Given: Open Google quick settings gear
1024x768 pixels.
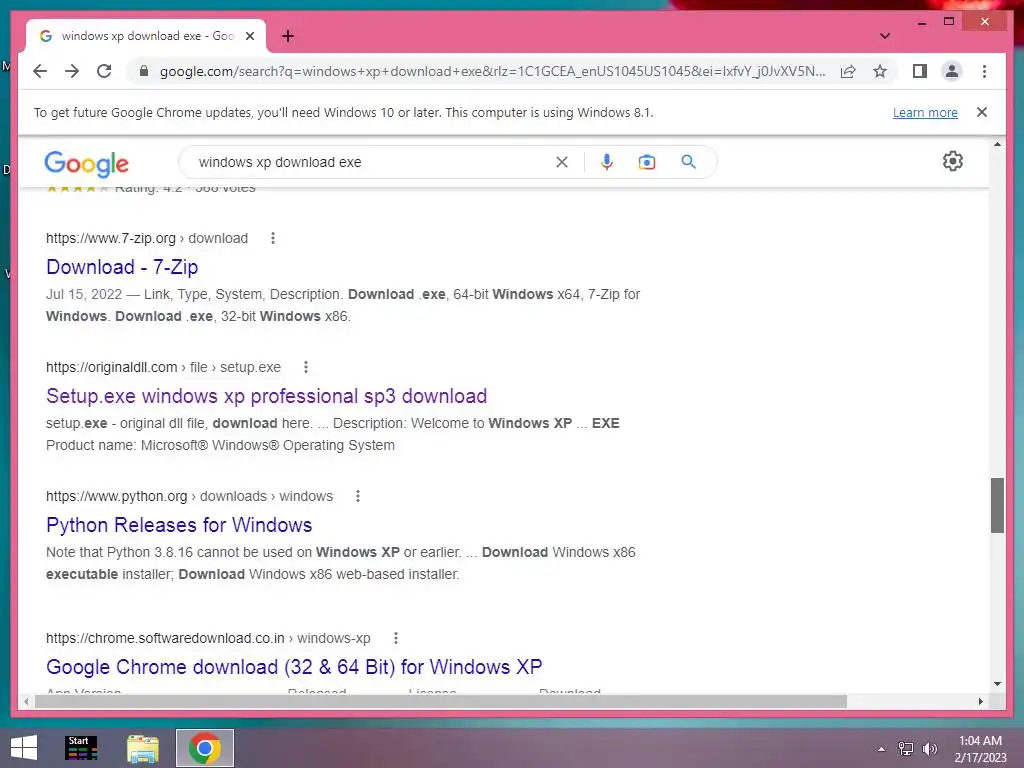Looking at the screenshot, I should tap(952, 161).
